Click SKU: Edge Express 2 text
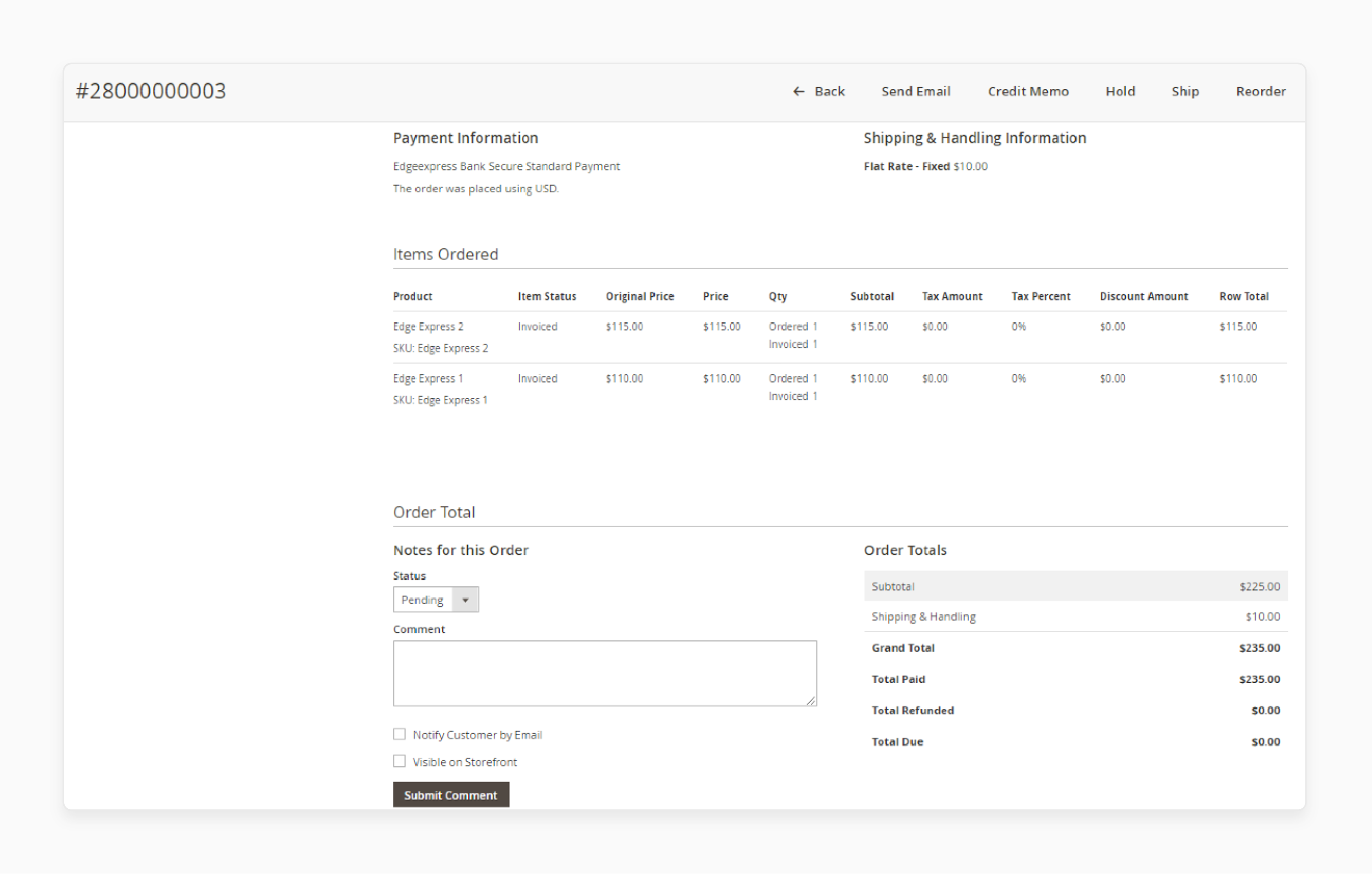 click(440, 348)
